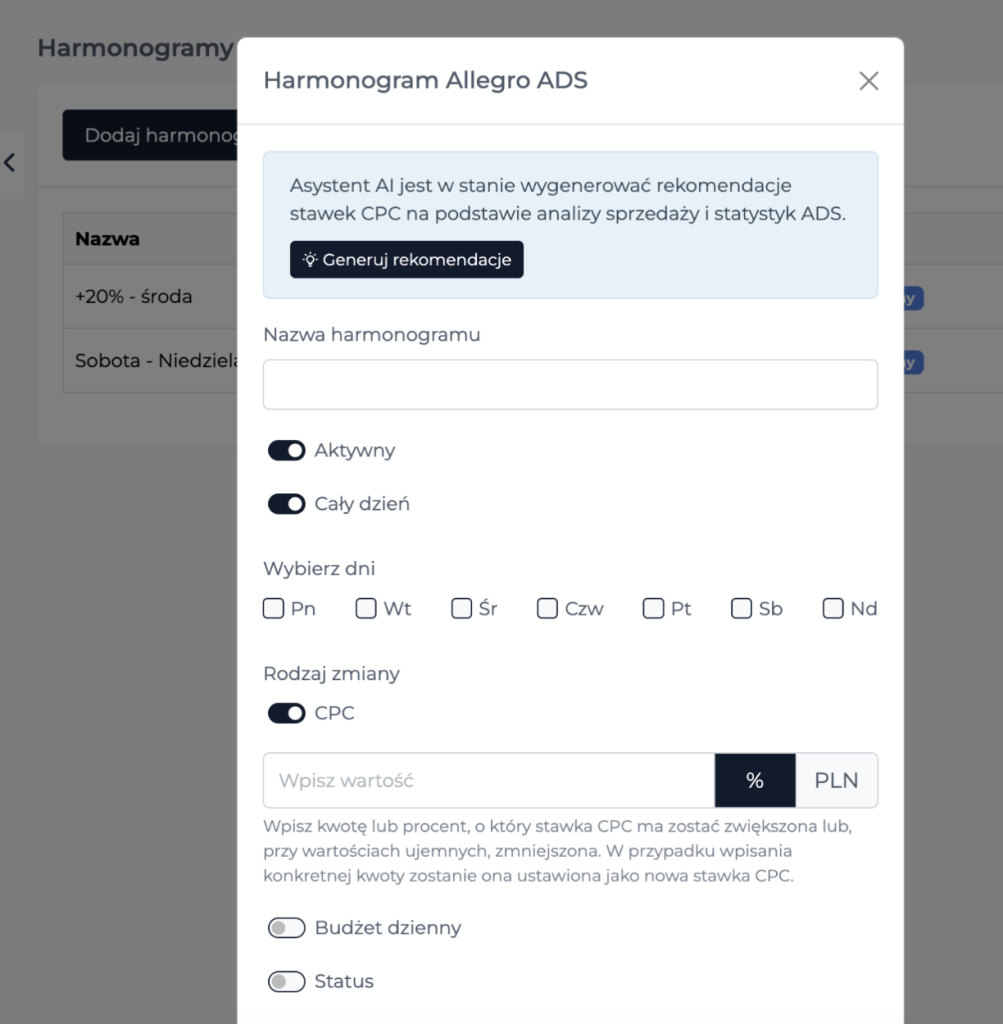Select the Czw day checkbox
The height and width of the screenshot is (1024, 1003).
547,609
